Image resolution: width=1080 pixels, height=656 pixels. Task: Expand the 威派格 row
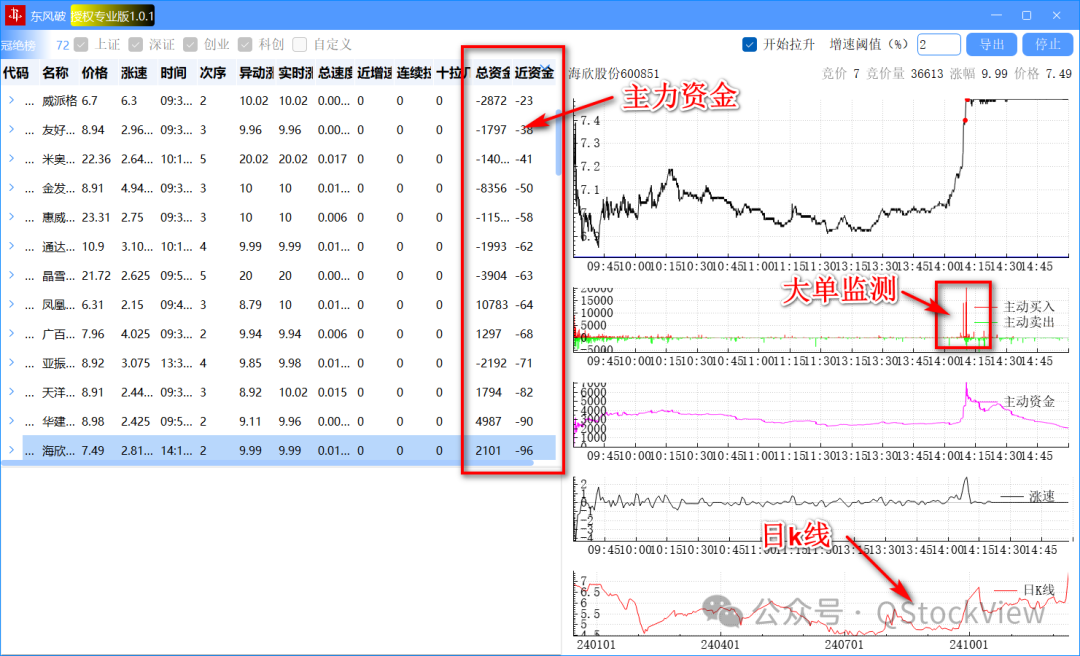tap(11, 101)
